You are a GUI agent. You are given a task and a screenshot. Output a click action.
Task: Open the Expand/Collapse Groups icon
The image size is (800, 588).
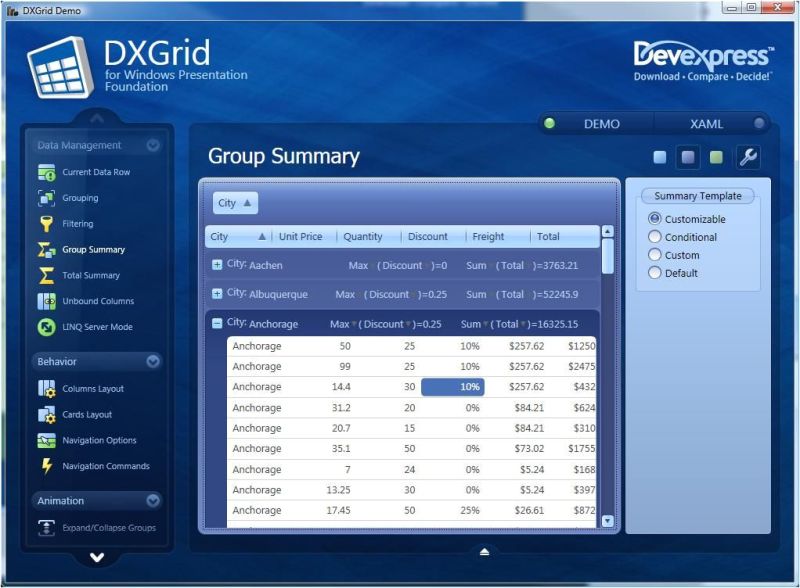click(x=46, y=528)
